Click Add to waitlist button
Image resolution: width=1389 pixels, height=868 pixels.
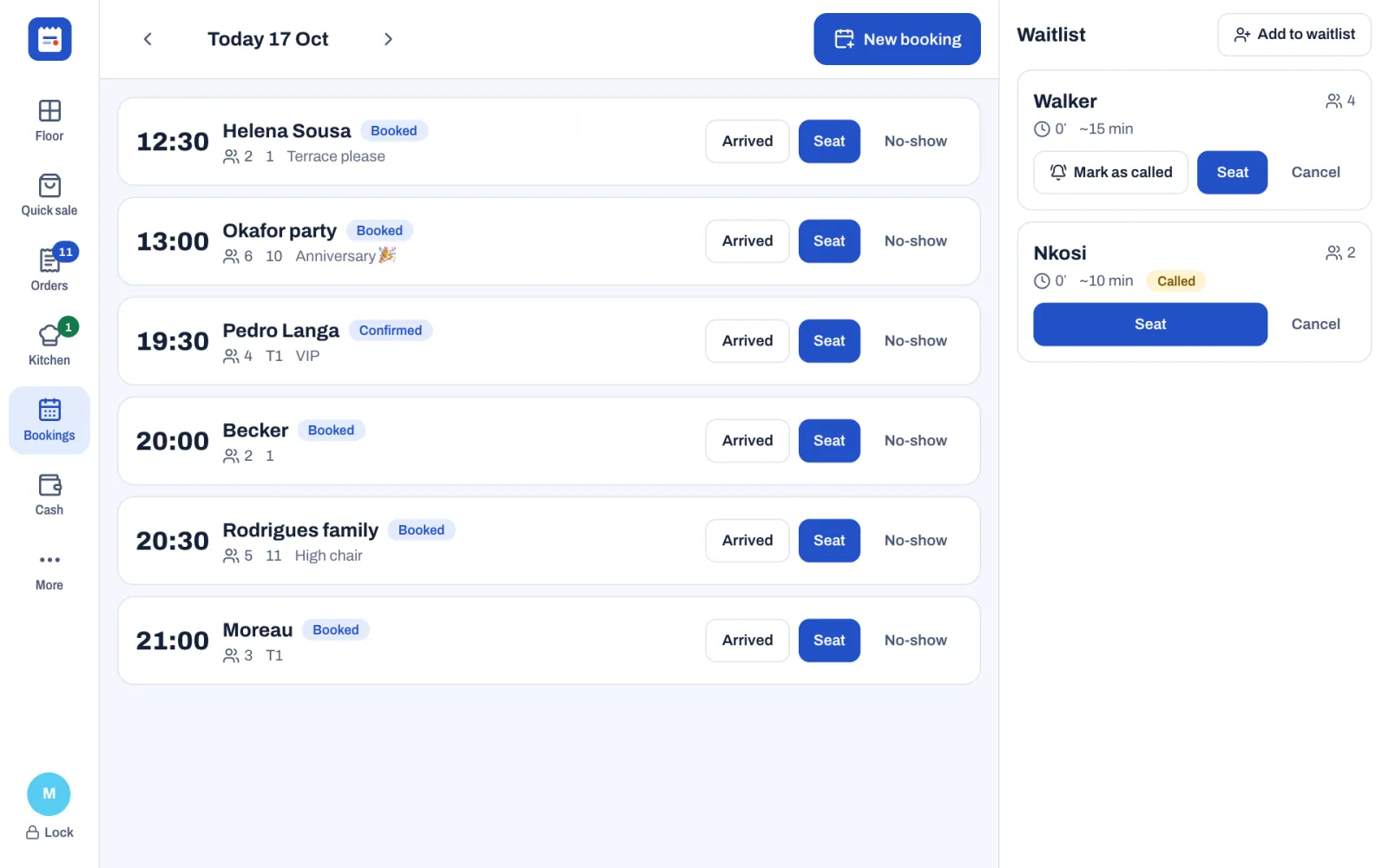click(1294, 35)
